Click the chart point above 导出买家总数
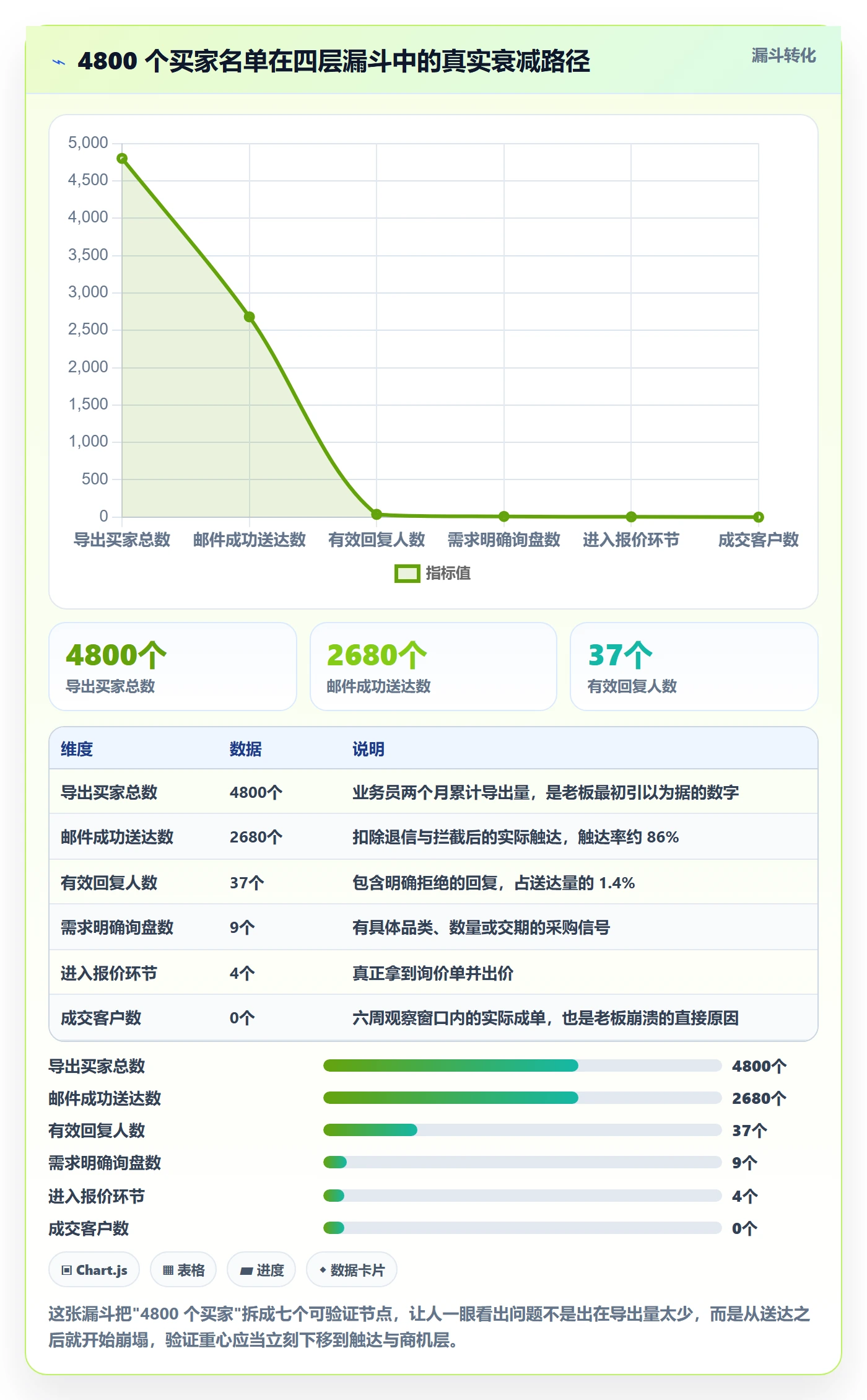The width and height of the screenshot is (867, 1400). click(x=122, y=159)
